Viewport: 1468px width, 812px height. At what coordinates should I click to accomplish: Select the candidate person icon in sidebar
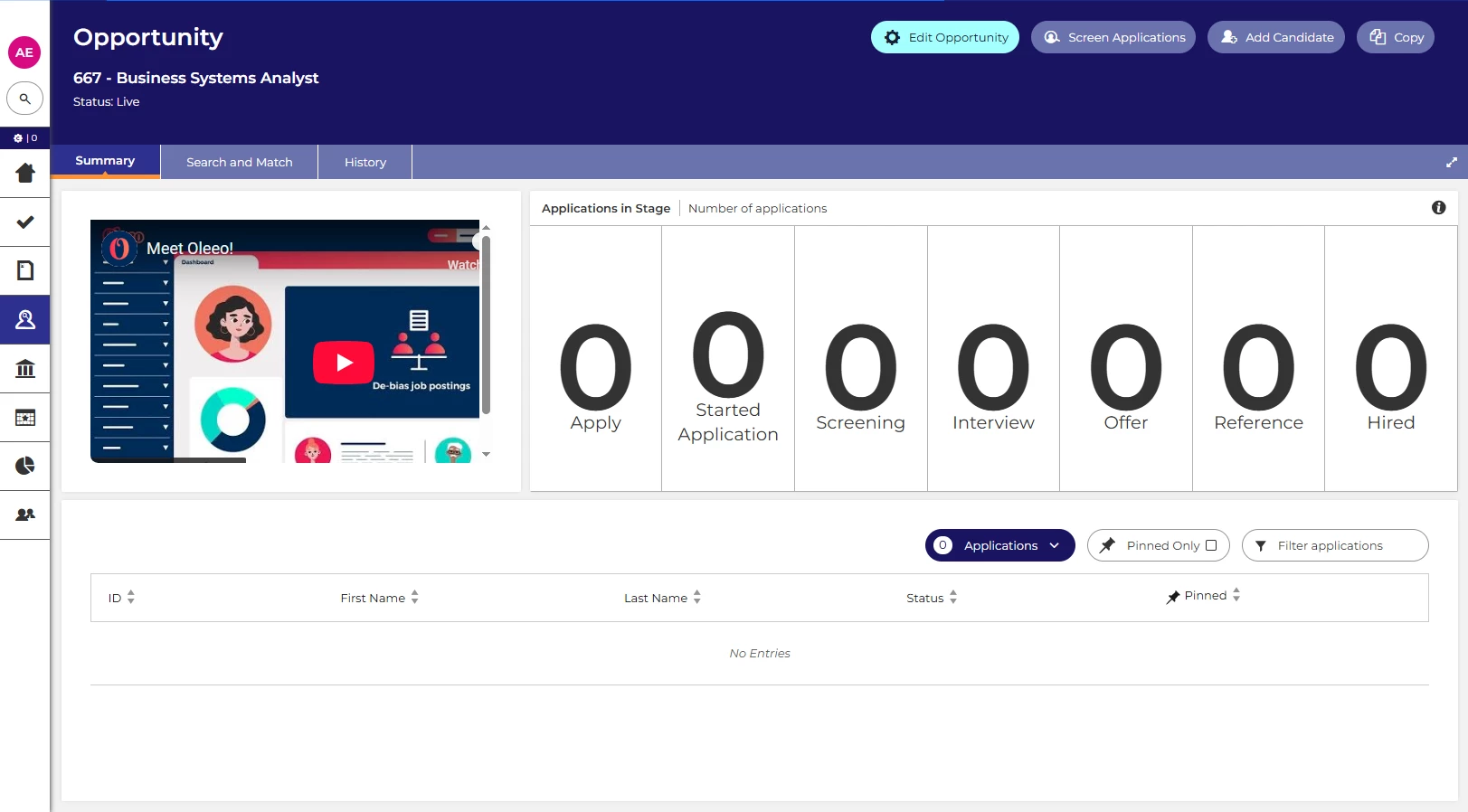pos(25,319)
